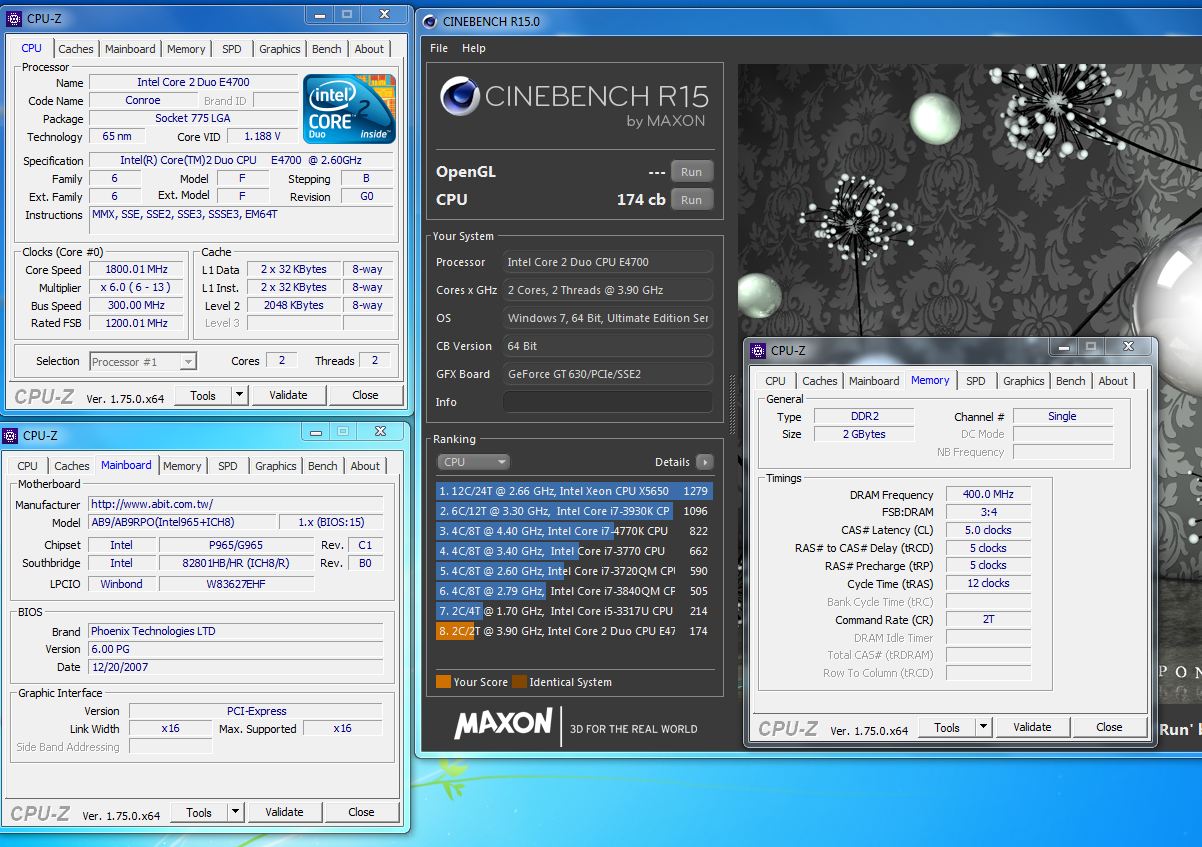The image size is (1202, 847).
Task: Select About tab in Mainboard CPU-Z window
Action: tap(365, 466)
